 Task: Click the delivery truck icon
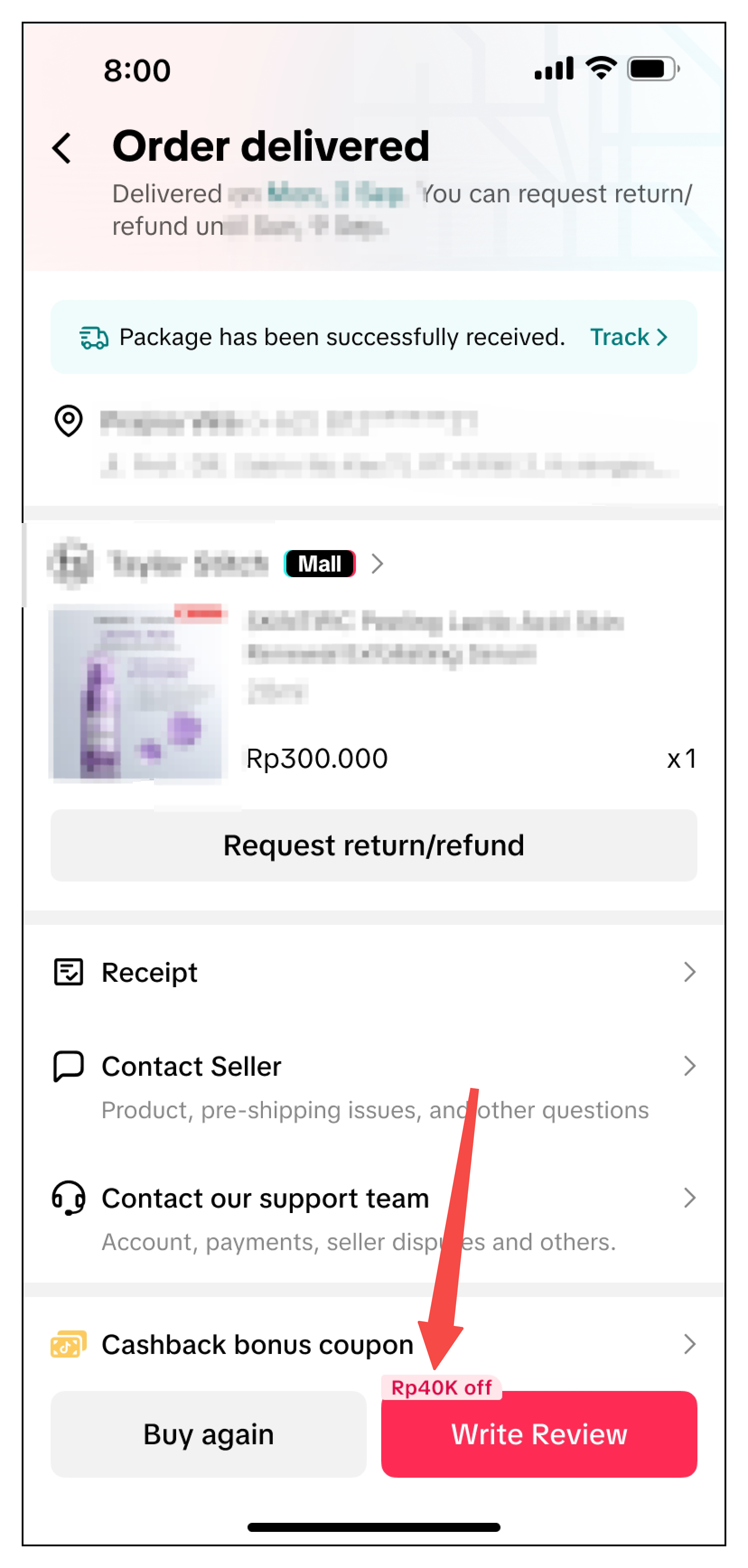pyautogui.click(x=94, y=337)
